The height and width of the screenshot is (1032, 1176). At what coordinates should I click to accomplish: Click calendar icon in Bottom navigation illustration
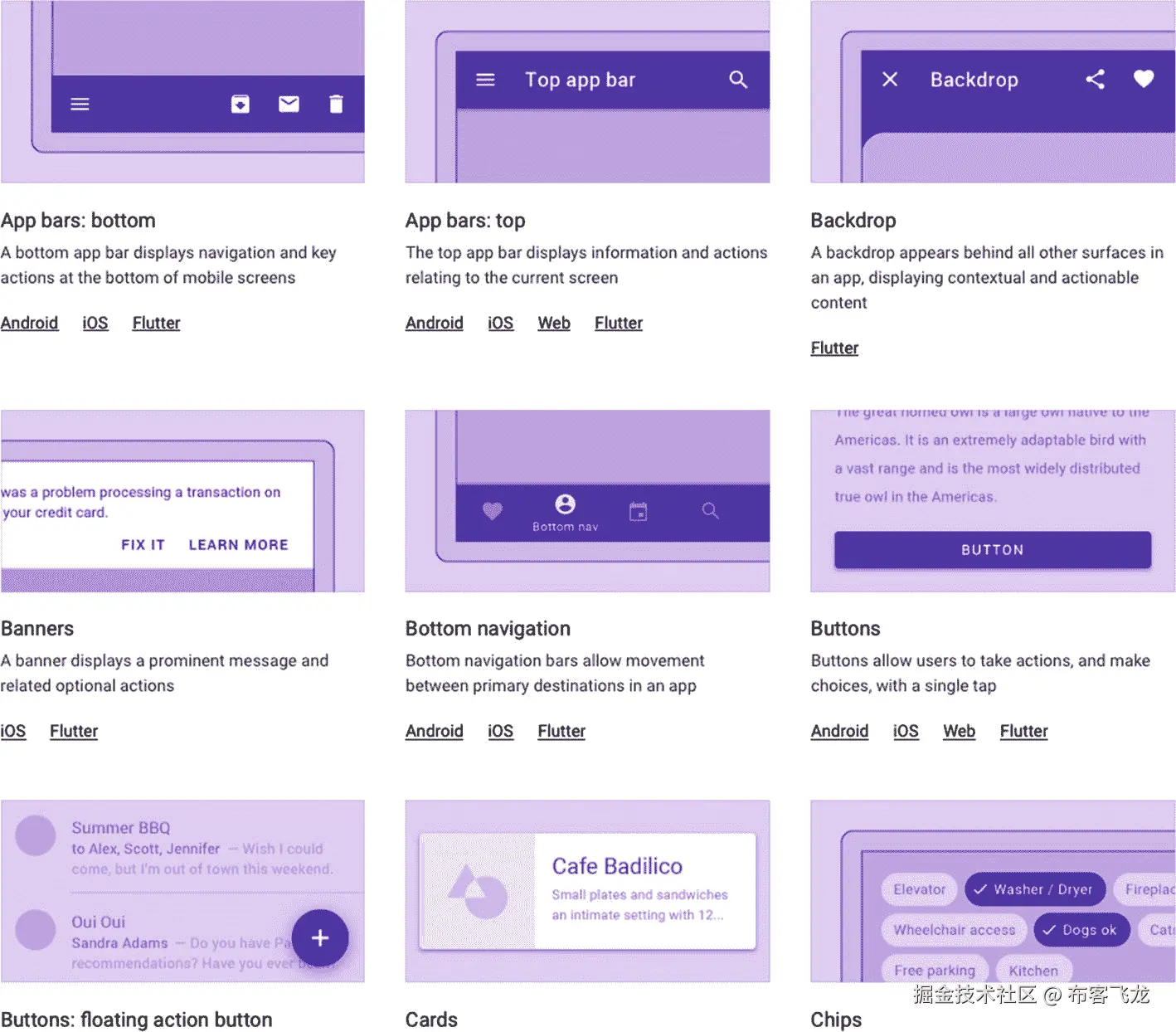(x=638, y=512)
